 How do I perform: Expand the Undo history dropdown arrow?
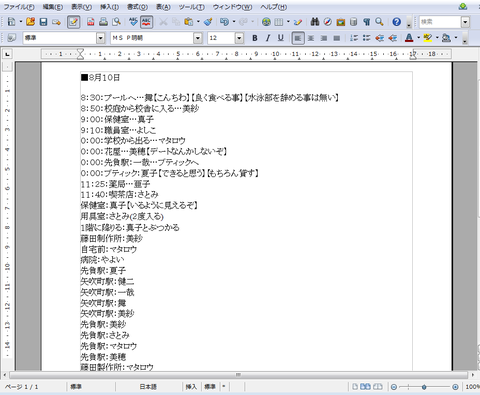click(x=234, y=22)
